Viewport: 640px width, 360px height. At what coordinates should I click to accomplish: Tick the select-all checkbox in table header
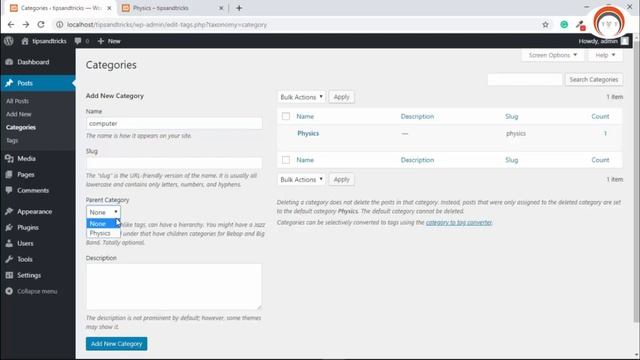click(x=286, y=116)
